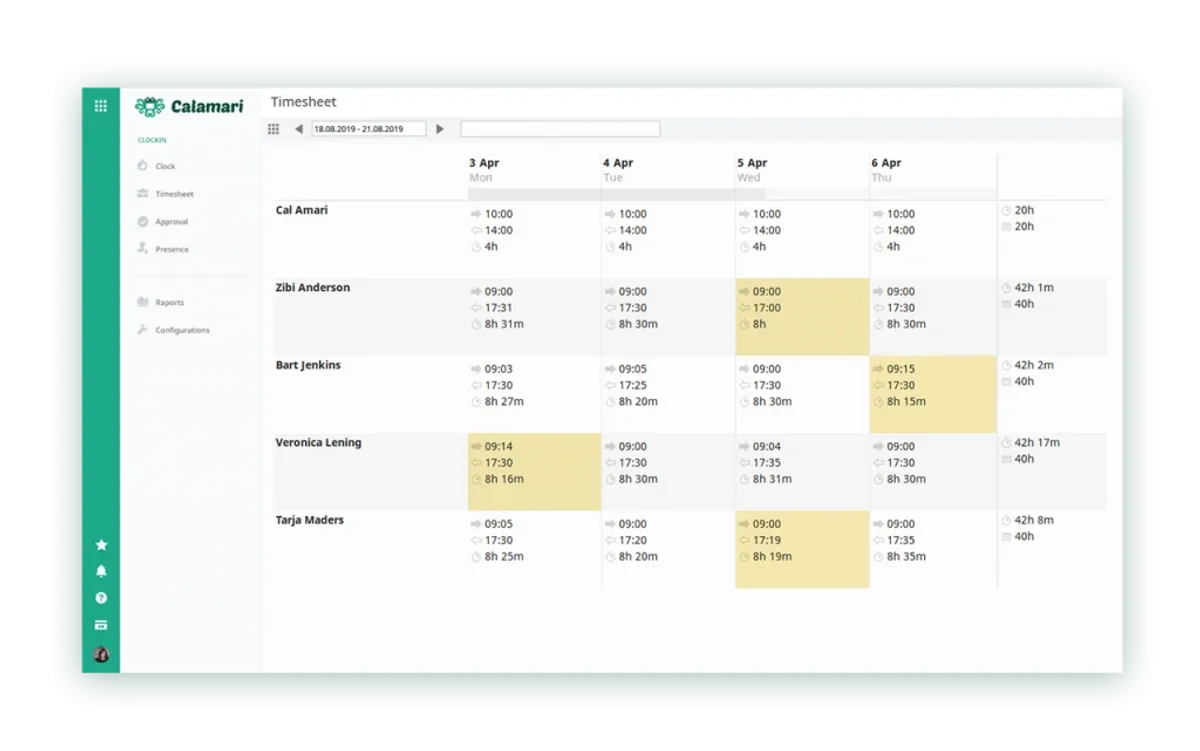Click Tarja Maders' total 42h 8m

tap(1034, 520)
